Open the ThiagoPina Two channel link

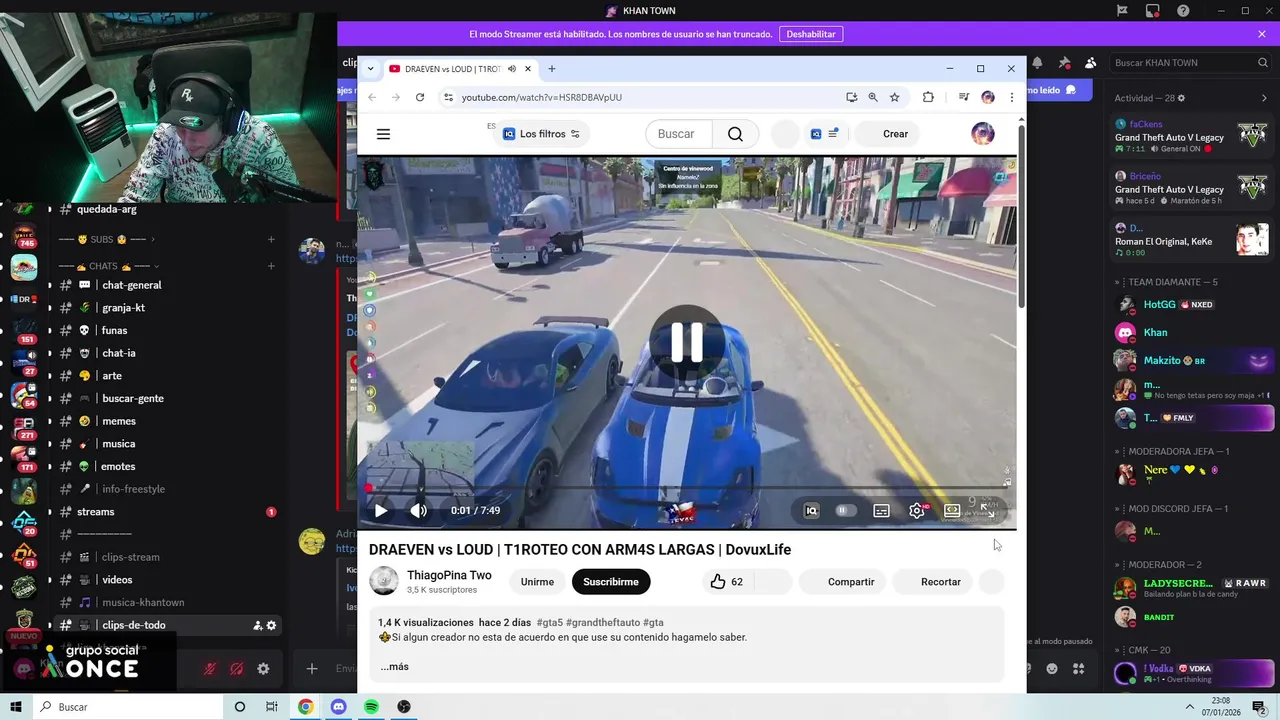[x=449, y=575]
